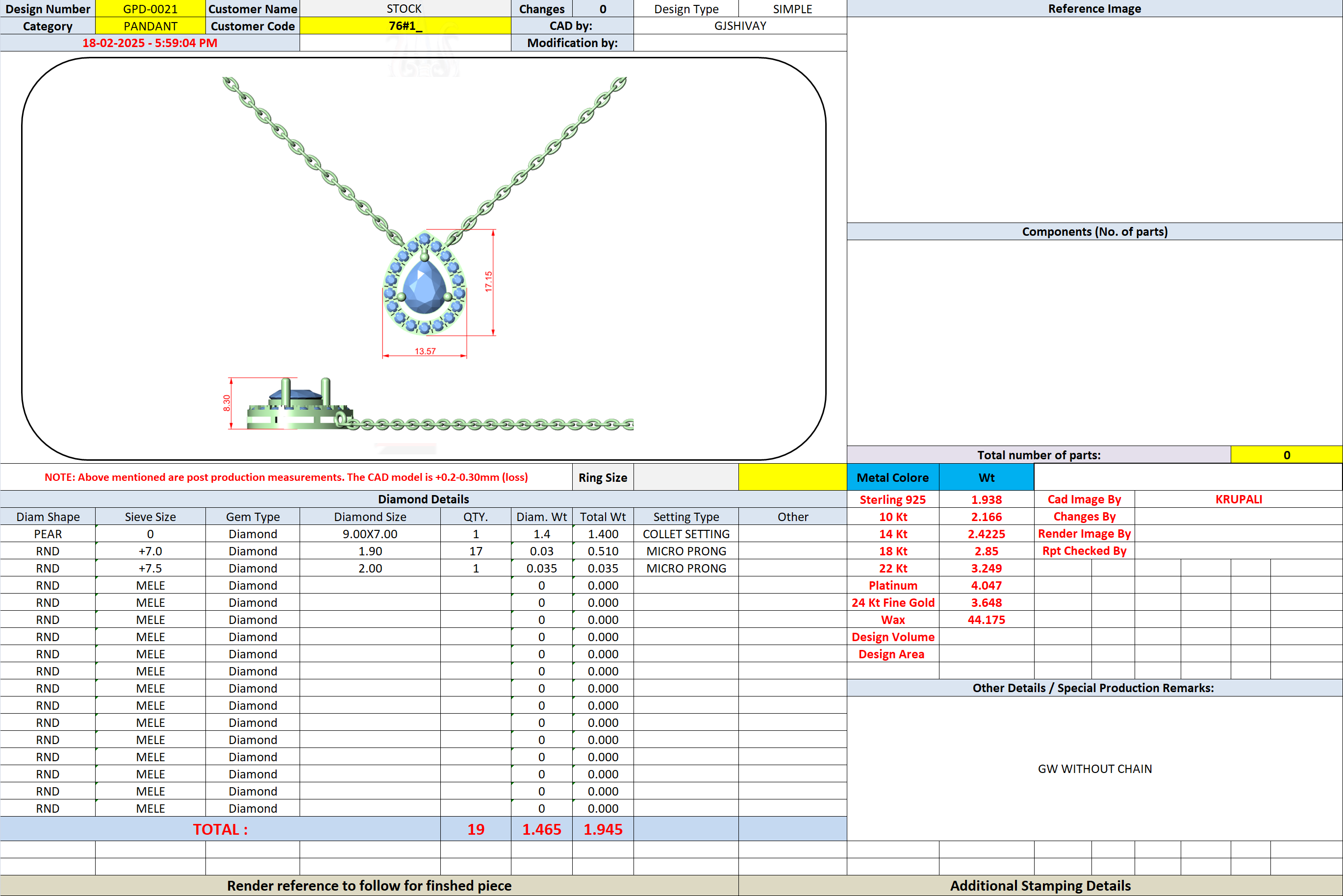The height and width of the screenshot is (896, 1343).
Task: Select the 8.30 side height dimension
Action: pyautogui.click(x=227, y=403)
